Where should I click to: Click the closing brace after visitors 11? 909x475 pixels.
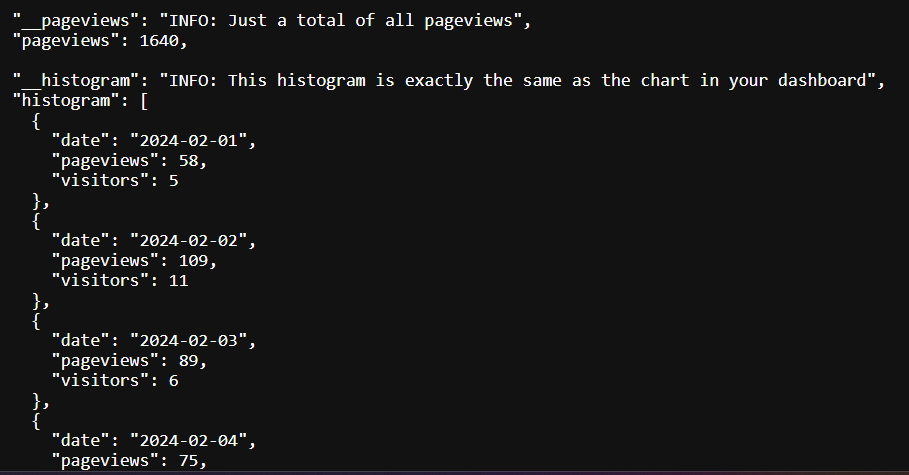pyautogui.click(x=37, y=301)
